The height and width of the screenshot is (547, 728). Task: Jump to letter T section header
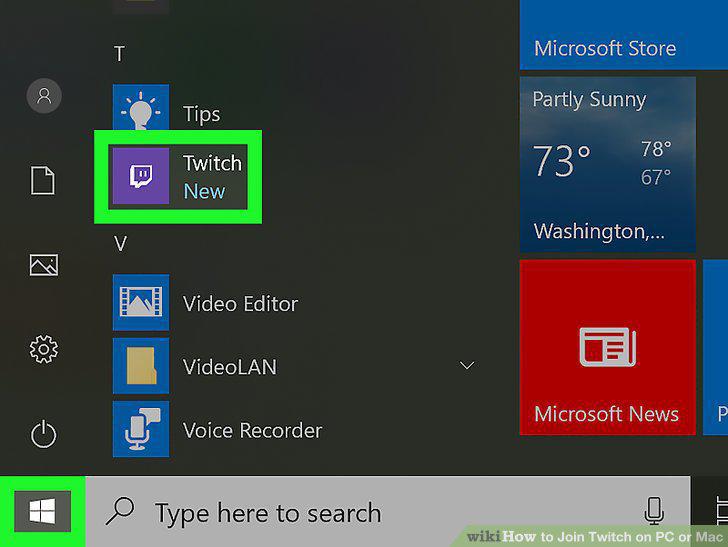tap(119, 54)
